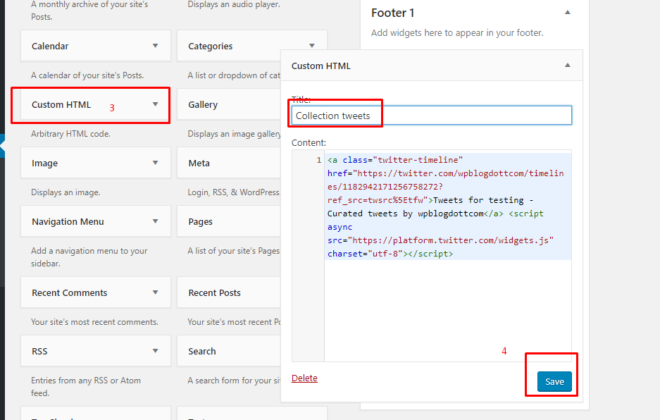Select the Navigation Menu widget title
Viewport: 660px width, 420px height.
(x=68, y=221)
